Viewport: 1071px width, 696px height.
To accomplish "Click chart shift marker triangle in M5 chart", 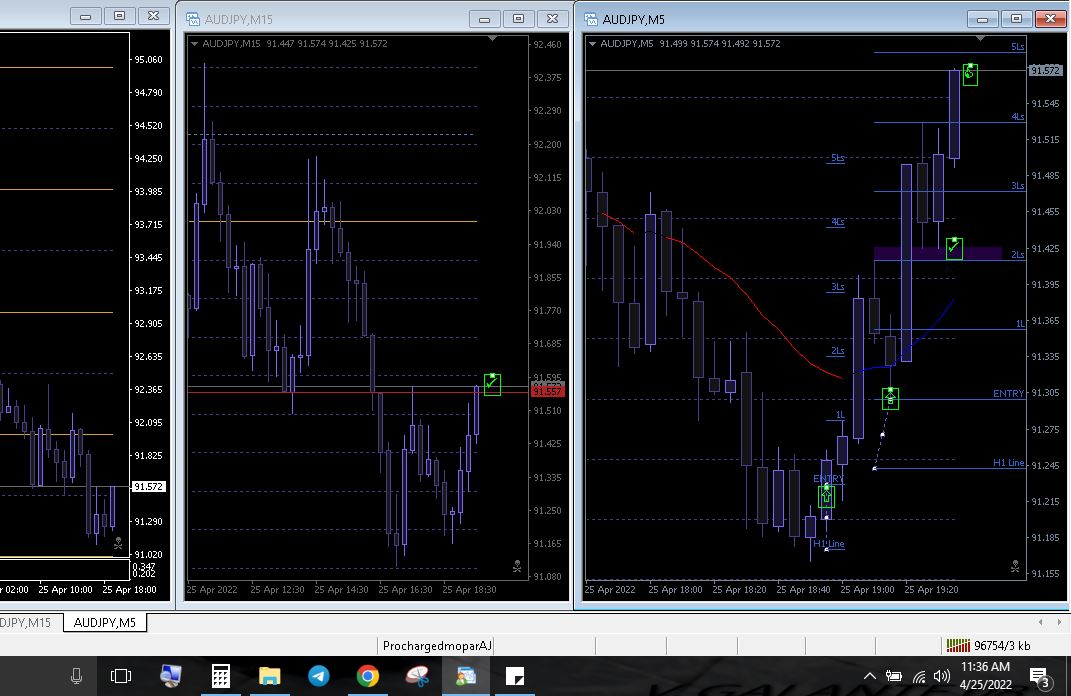I will 980,39.
